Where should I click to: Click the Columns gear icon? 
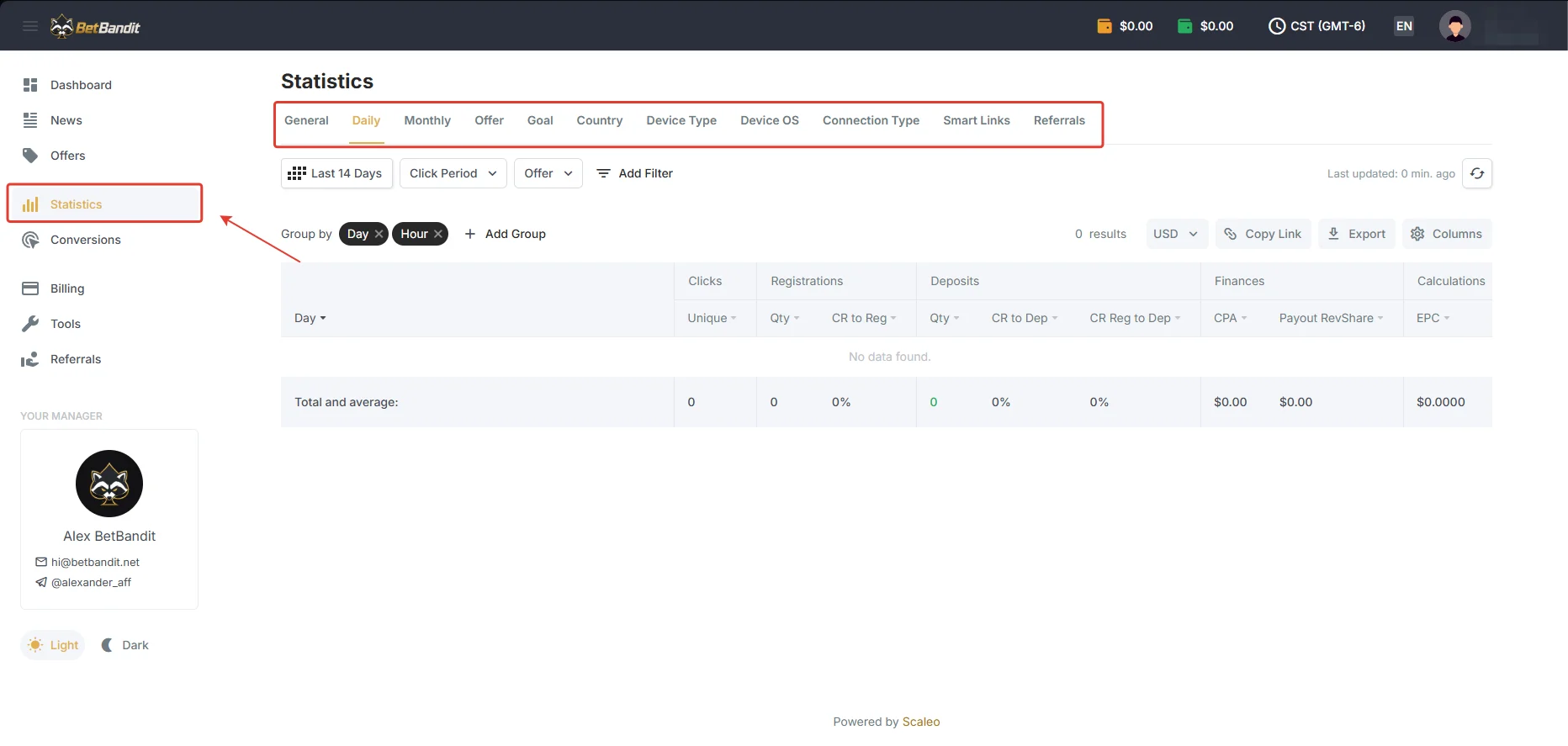pyautogui.click(x=1417, y=234)
